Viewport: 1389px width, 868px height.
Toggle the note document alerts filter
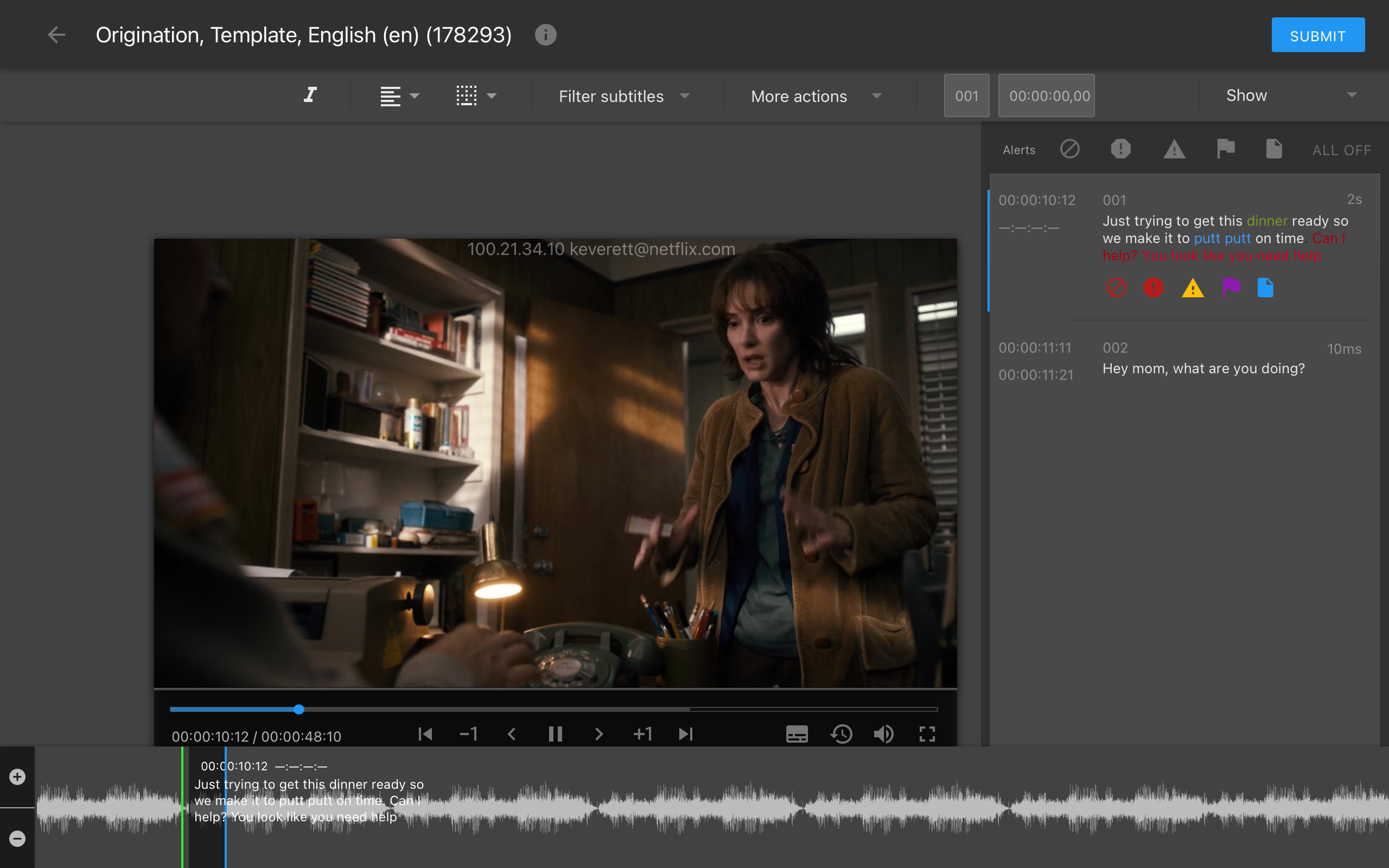coord(1274,149)
